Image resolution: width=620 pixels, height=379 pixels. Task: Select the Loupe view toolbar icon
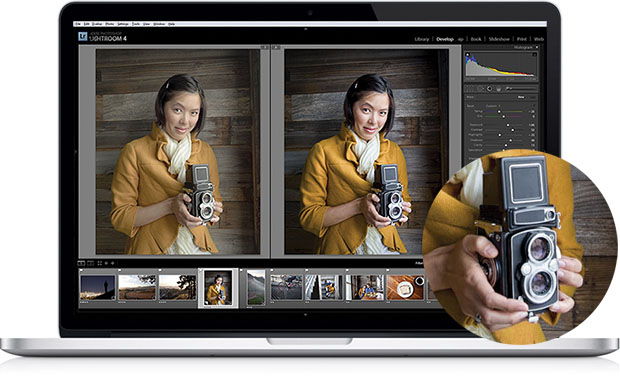pyautogui.click(x=81, y=263)
